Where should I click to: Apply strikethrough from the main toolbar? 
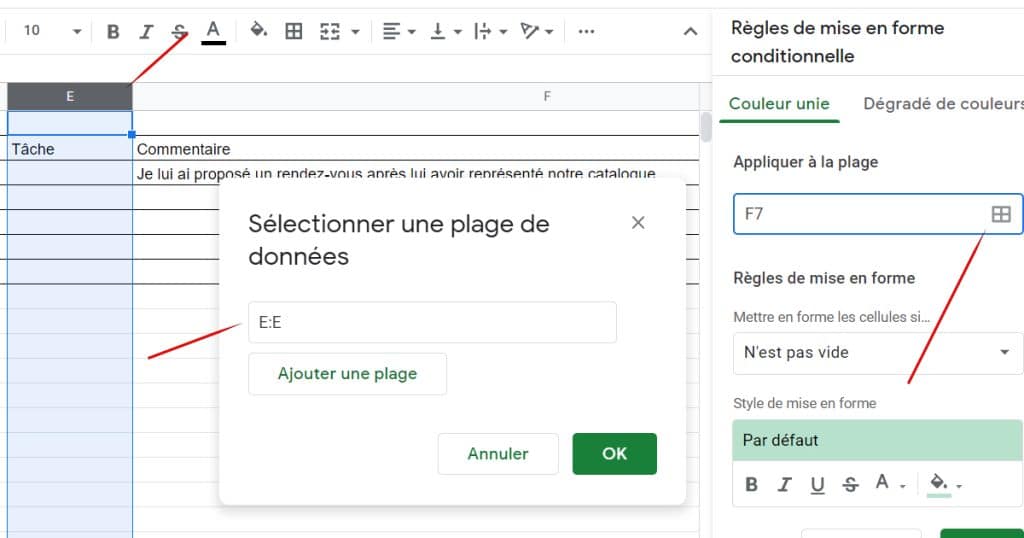(179, 31)
